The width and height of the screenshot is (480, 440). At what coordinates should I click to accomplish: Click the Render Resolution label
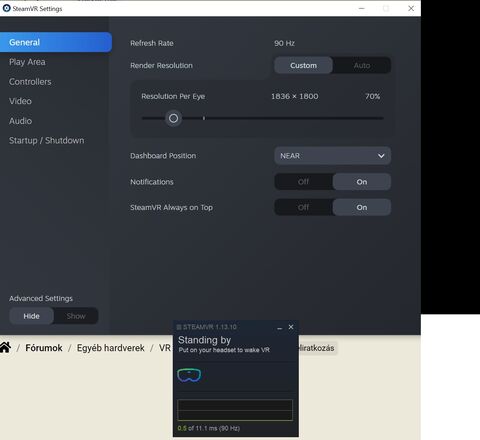(x=161, y=65)
